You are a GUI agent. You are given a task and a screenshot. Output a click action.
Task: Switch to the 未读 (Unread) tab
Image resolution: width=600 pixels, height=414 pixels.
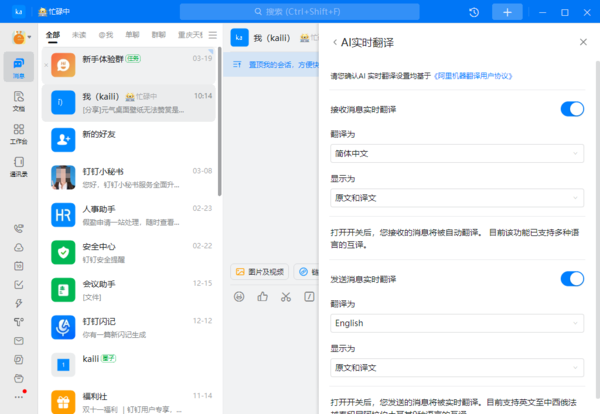(x=79, y=33)
